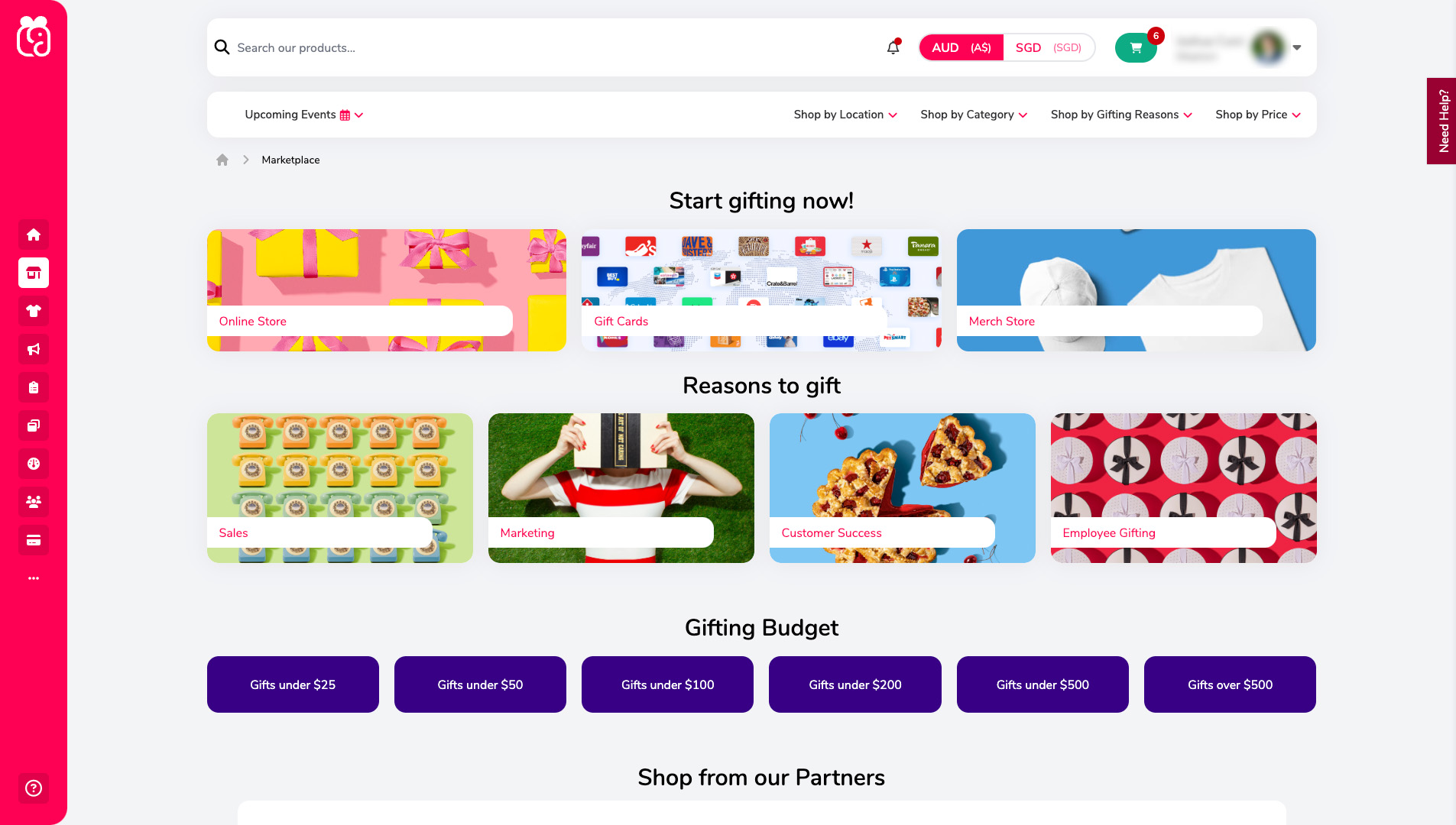The height and width of the screenshot is (825, 1456).
Task: Open the megaphone campaigns sidebar icon
Action: click(x=34, y=349)
